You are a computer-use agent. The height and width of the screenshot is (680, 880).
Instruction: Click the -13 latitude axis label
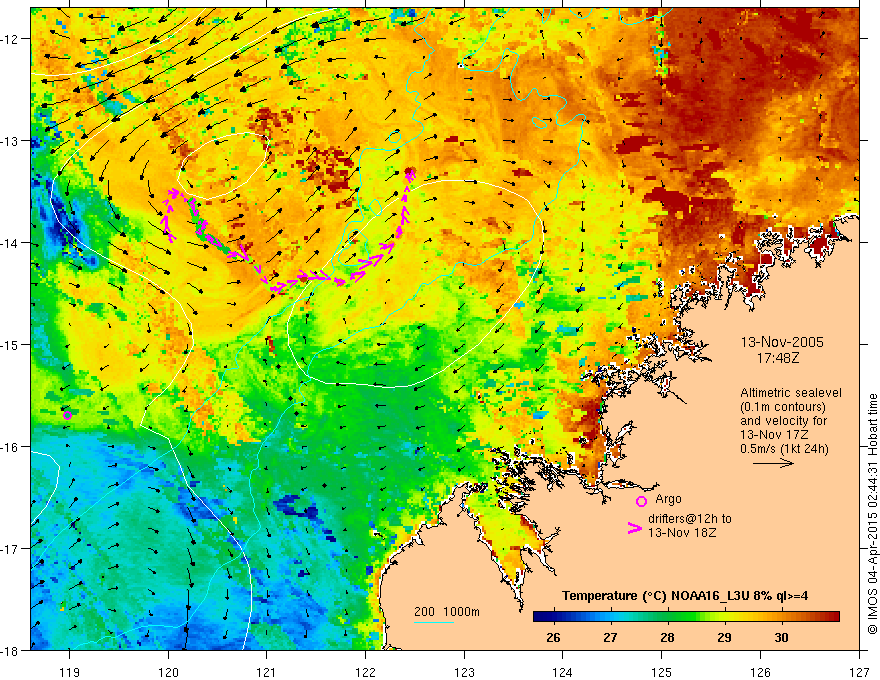coord(11,141)
